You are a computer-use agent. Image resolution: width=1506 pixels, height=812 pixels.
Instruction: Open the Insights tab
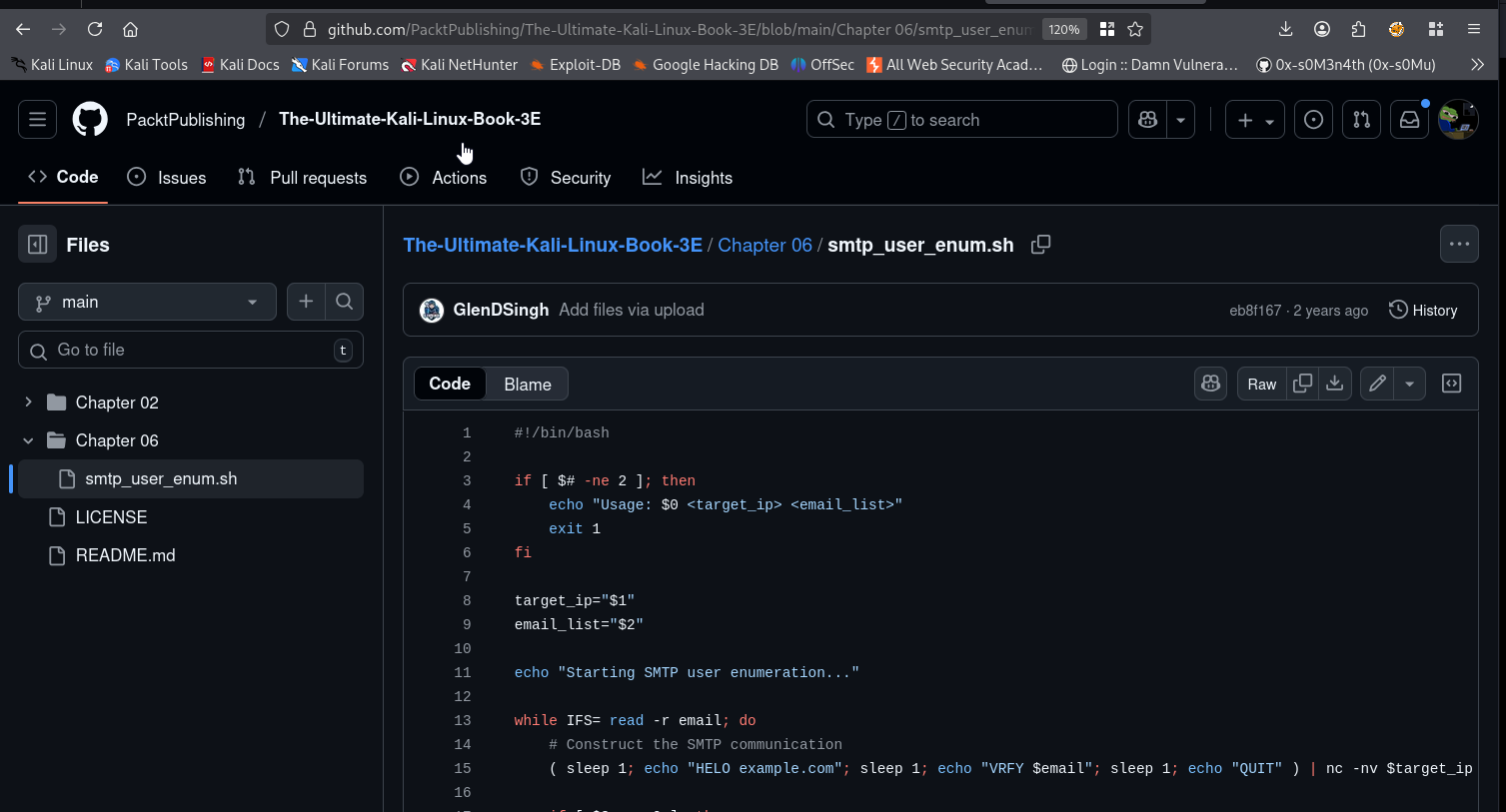click(x=688, y=178)
